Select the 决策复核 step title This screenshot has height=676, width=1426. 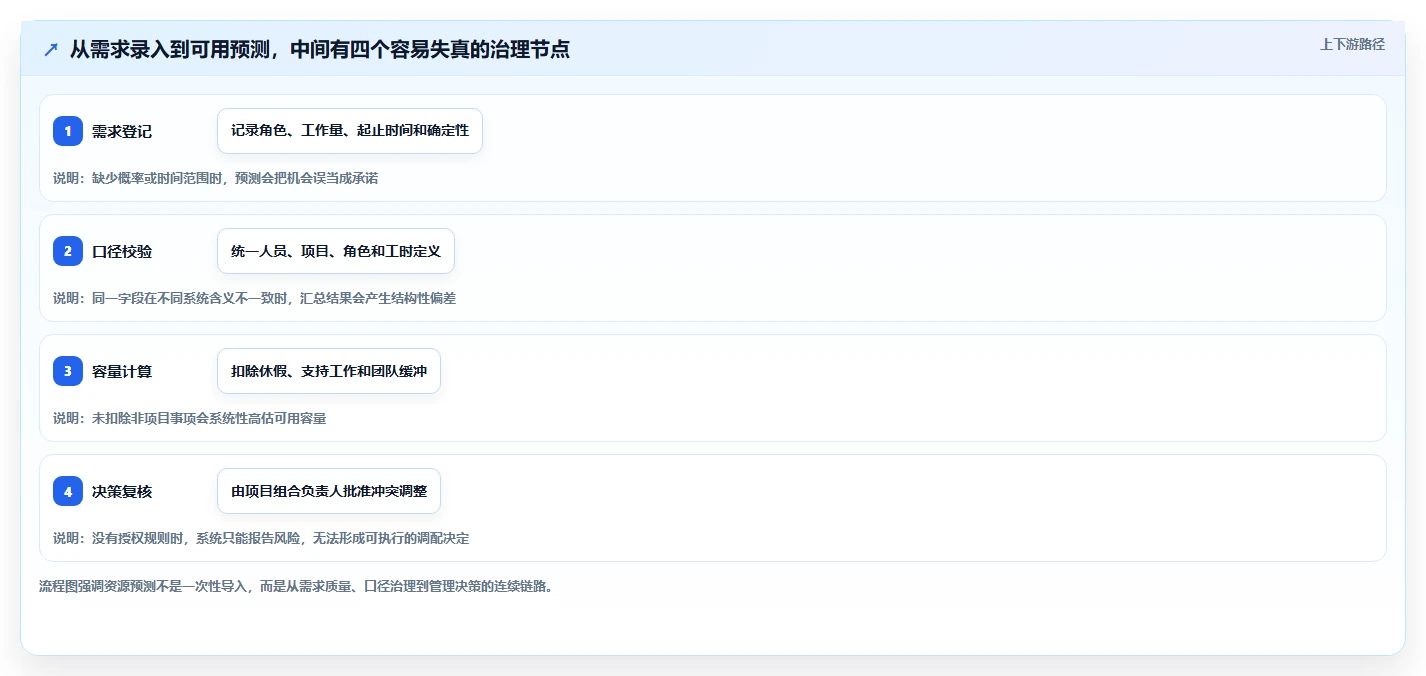pyautogui.click(x=122, y=491)
